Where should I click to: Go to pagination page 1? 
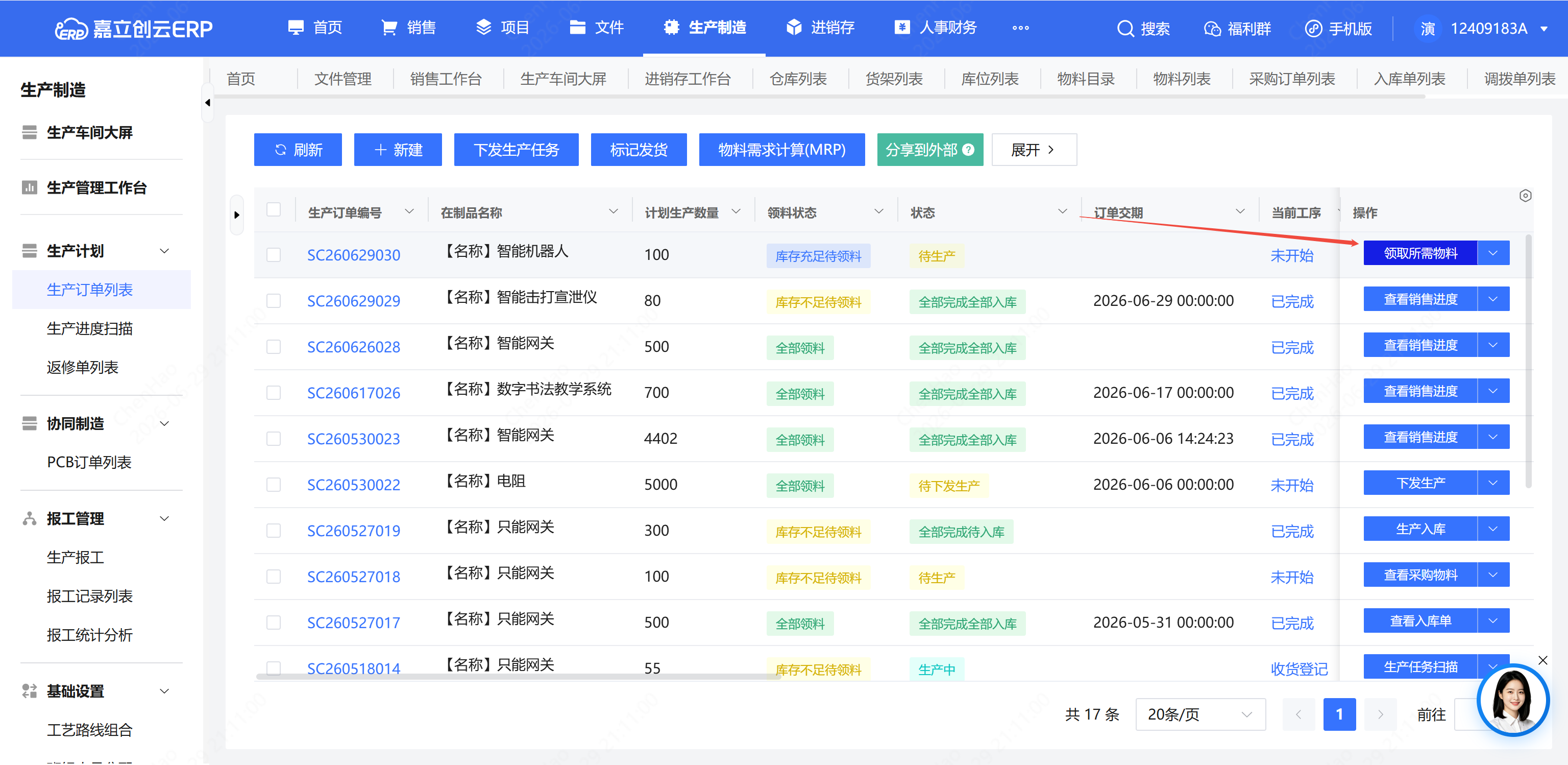pyautogui.click(x=1339, y=714)
